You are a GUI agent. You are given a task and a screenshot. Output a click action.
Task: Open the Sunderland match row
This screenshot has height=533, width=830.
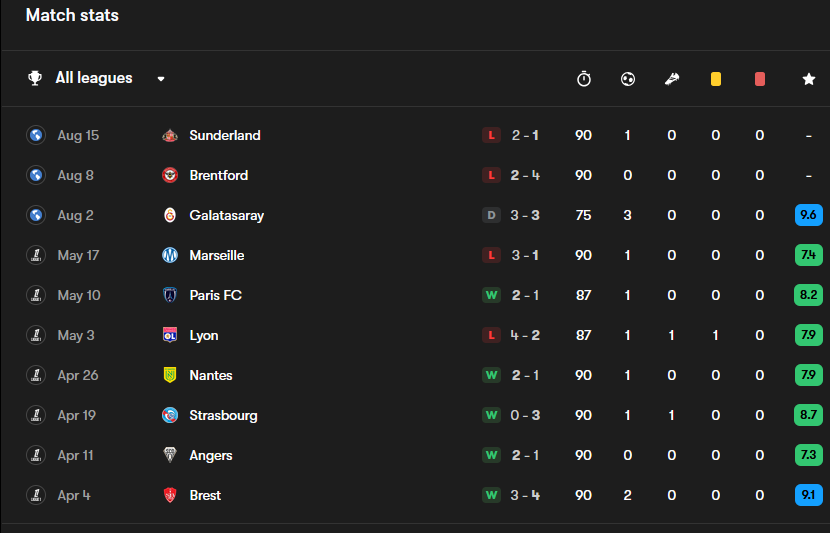click(415, 135)
